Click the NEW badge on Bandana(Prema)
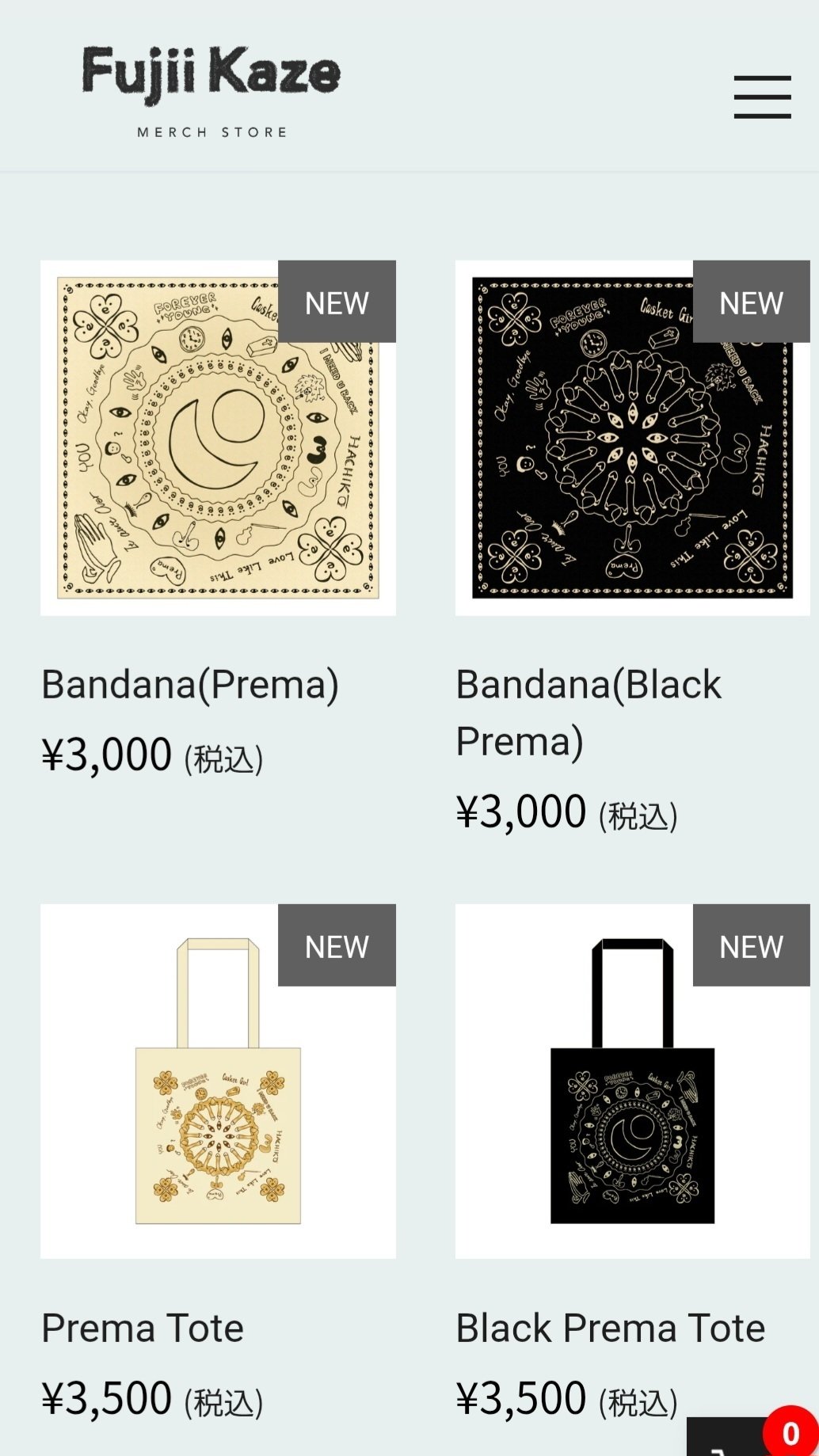Viewport: 819px width, 1456px height. (337, 302)
